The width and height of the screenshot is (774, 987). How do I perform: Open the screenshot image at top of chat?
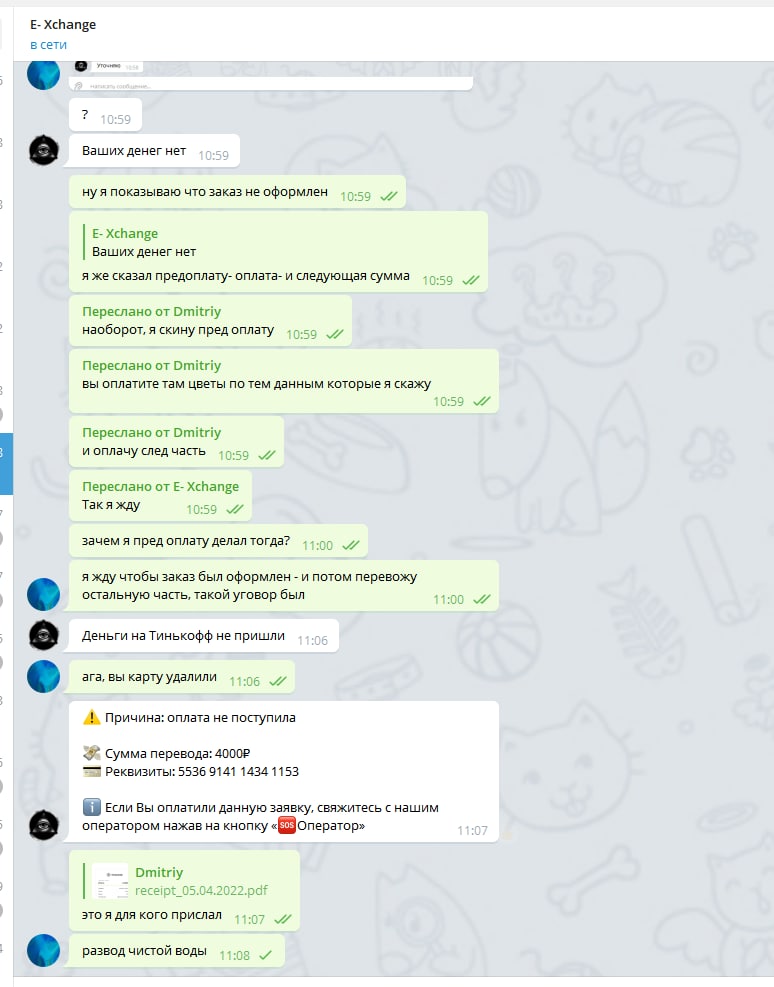point(271,76)
